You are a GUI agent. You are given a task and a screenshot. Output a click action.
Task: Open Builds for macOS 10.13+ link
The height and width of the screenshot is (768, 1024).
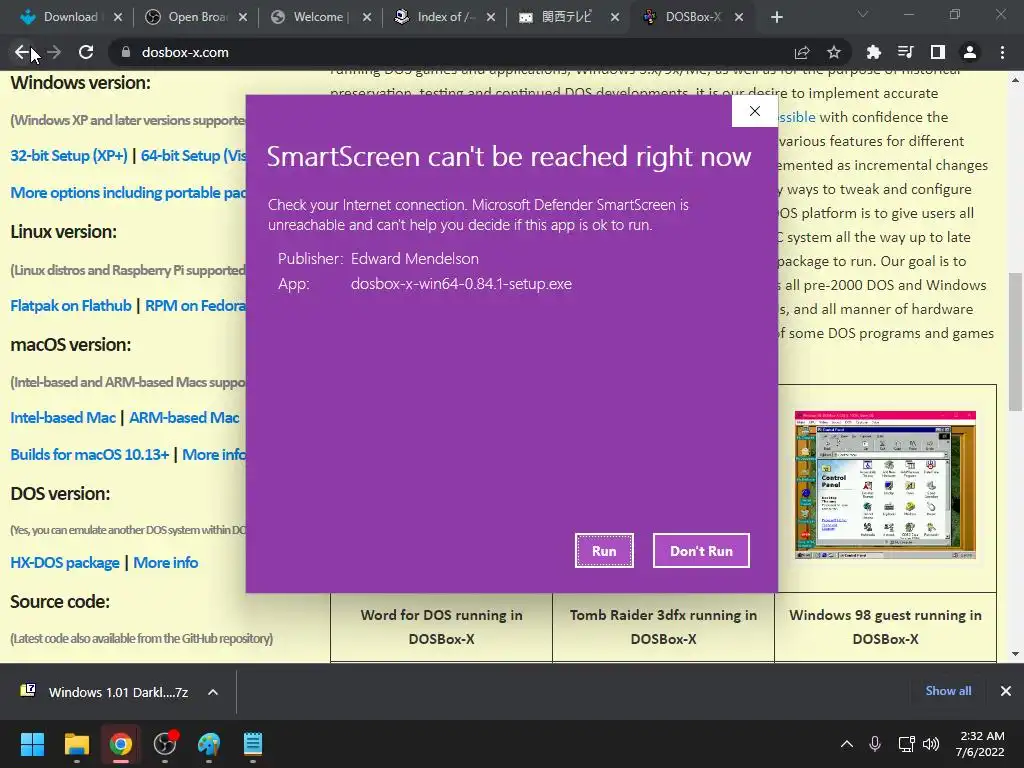point(89,455)
